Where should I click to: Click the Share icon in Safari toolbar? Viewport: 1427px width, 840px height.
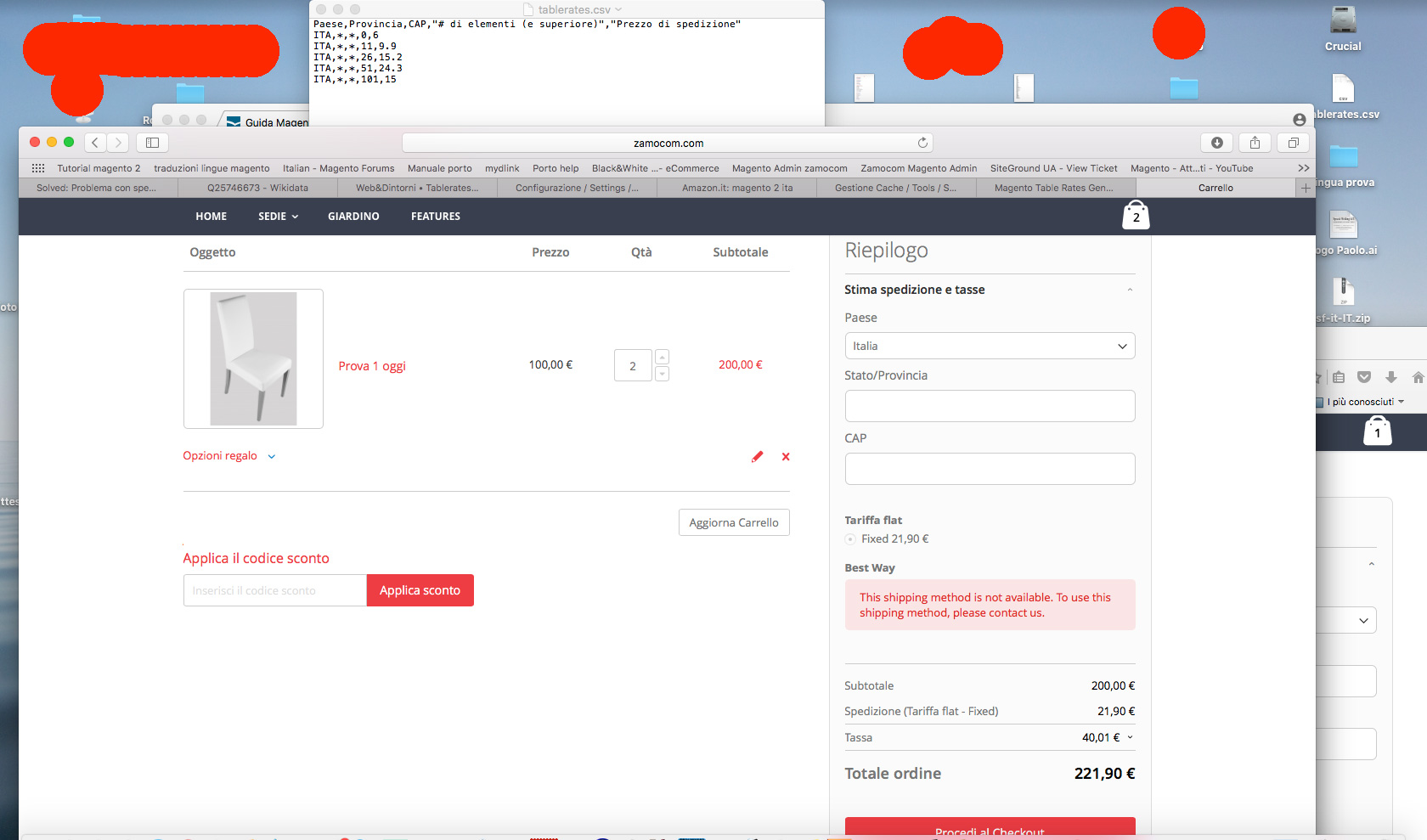click(x=1255, y=142)
